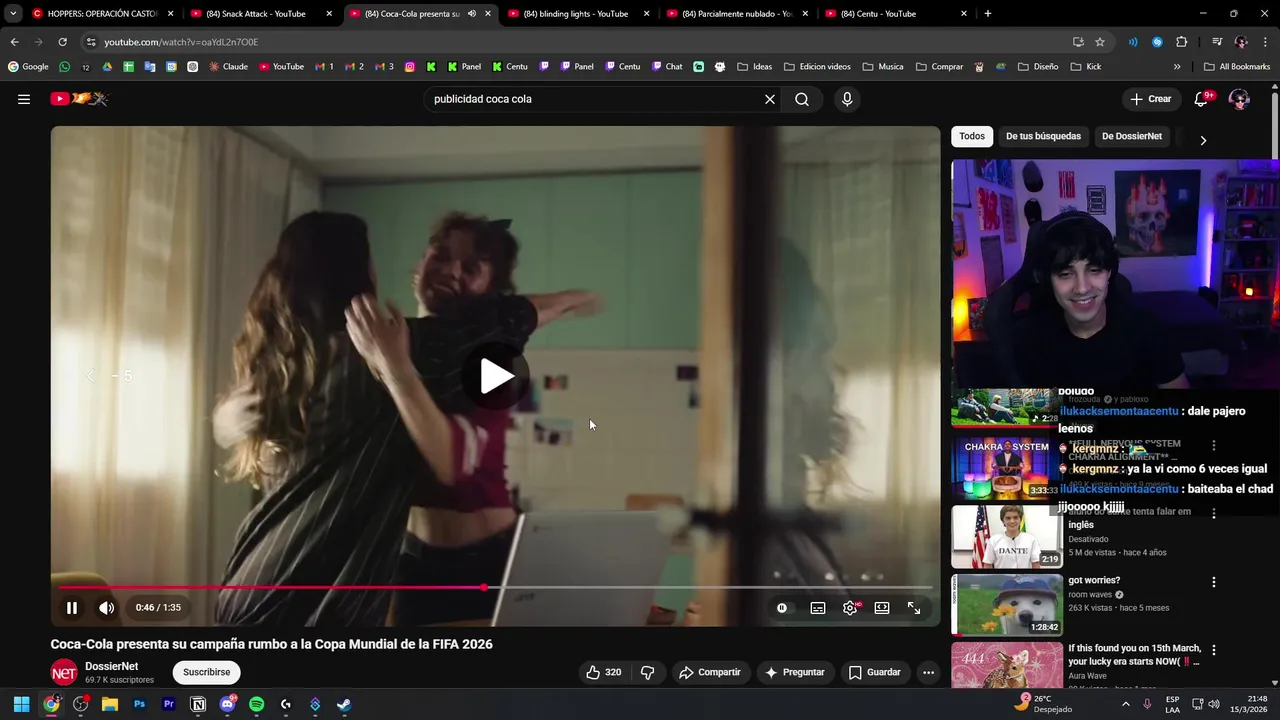Open Chakra System video thumbnail
The width and height of the screenshot is (1280, 720).
[x=1007, y=468]
